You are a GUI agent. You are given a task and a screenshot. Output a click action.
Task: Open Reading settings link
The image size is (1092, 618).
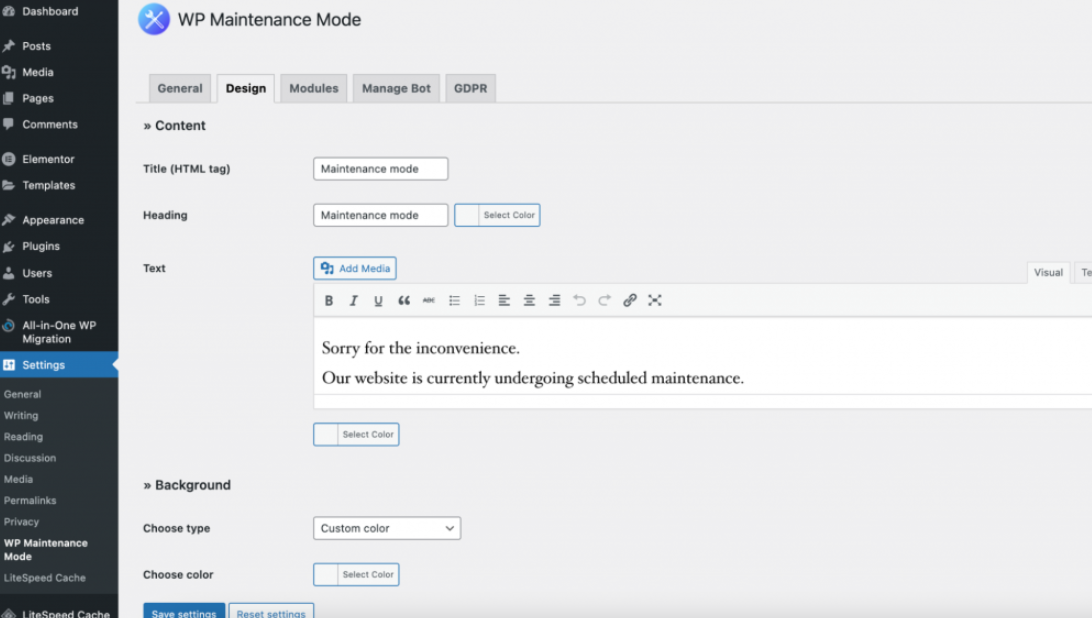tap(23, 437)
